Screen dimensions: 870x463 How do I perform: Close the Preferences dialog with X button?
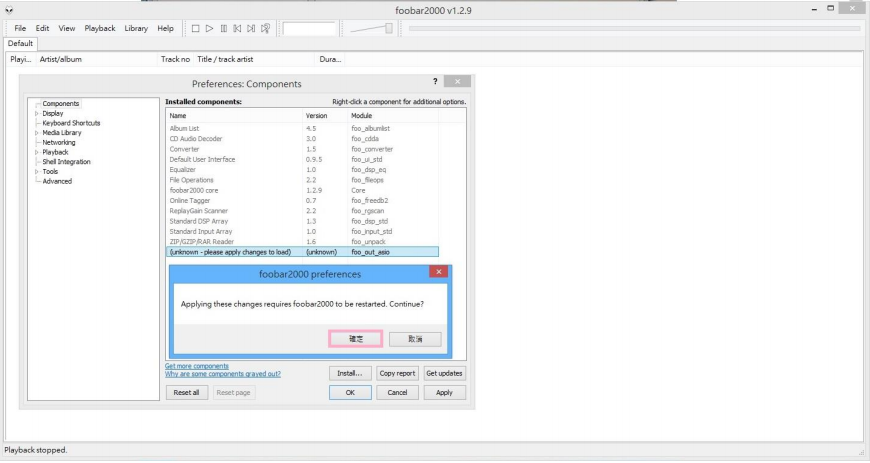click(x=457, y=82)
